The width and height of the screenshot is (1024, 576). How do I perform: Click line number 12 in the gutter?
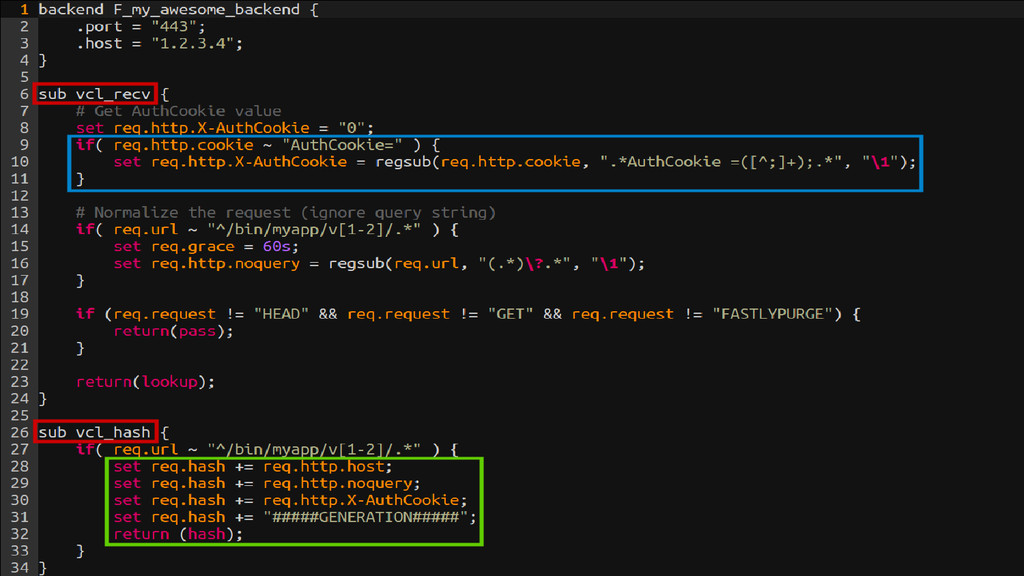20,196
